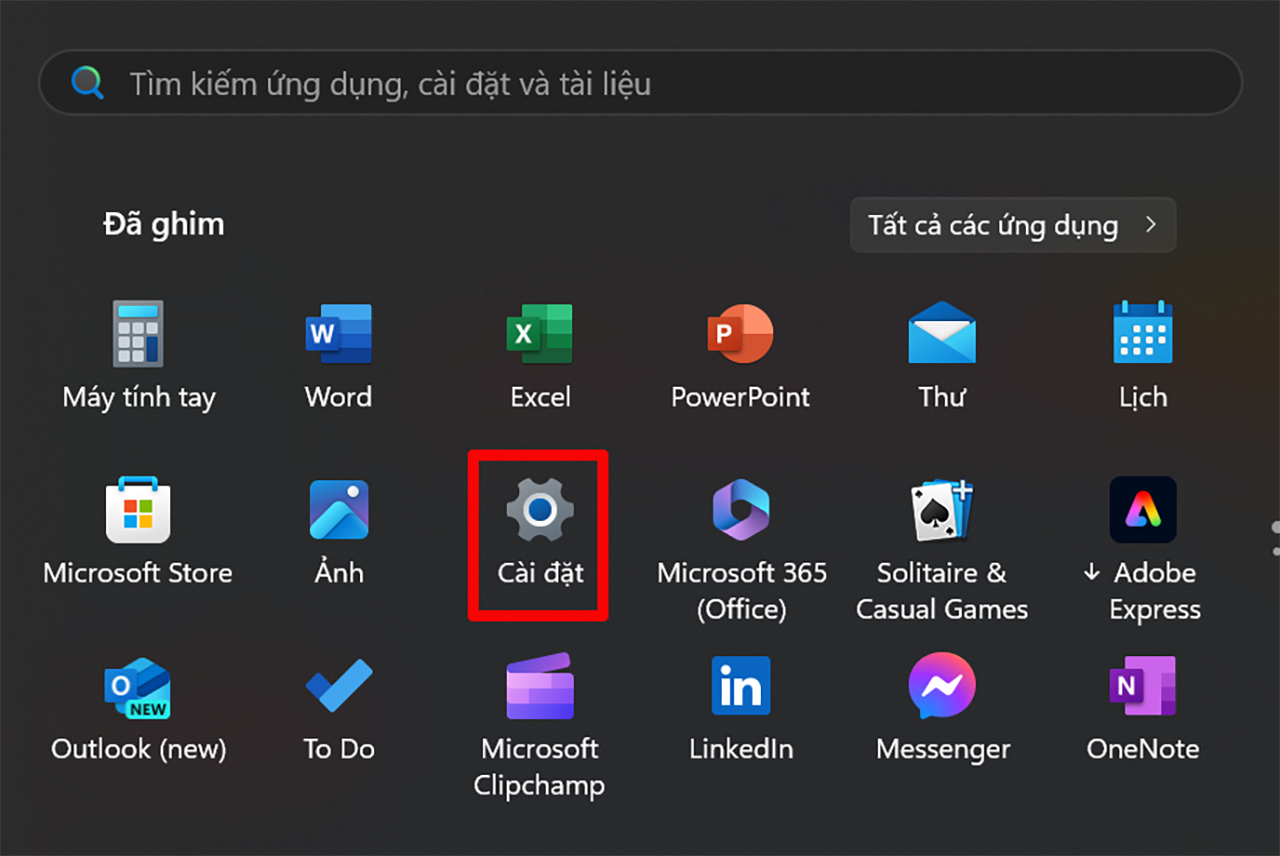The width and height of the screenshot is (1280, 856).
Task: Click the search input field
Action: coord(640,84)
